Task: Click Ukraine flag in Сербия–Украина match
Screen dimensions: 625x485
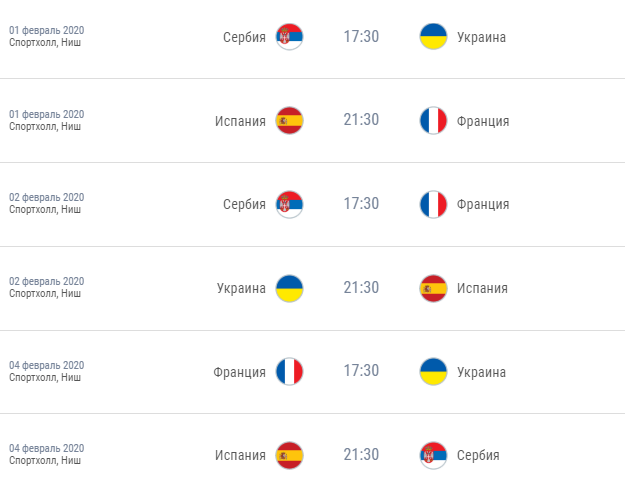Action: [433, 37]
